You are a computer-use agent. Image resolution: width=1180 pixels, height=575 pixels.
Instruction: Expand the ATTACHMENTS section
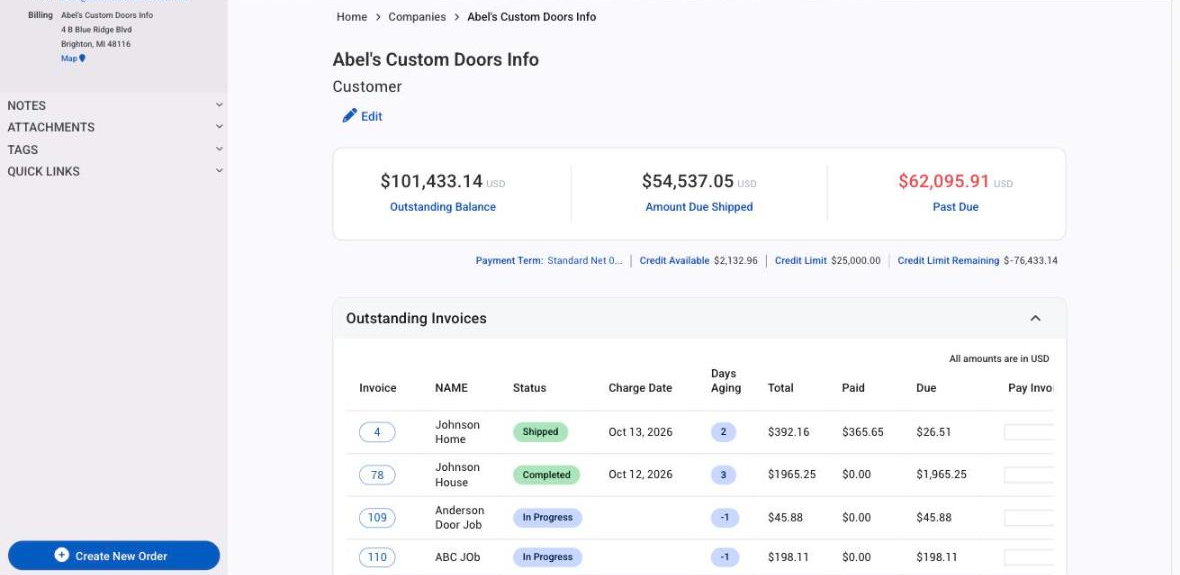pos(113,127)
